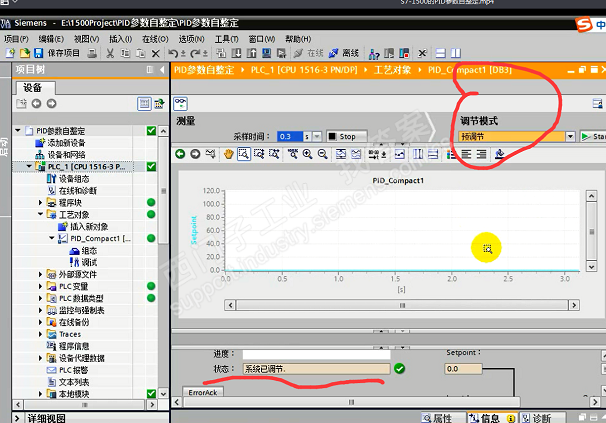Click the project tree scroll down arrow
Viewport: 606px width, 423px height.
pos(163,394)
